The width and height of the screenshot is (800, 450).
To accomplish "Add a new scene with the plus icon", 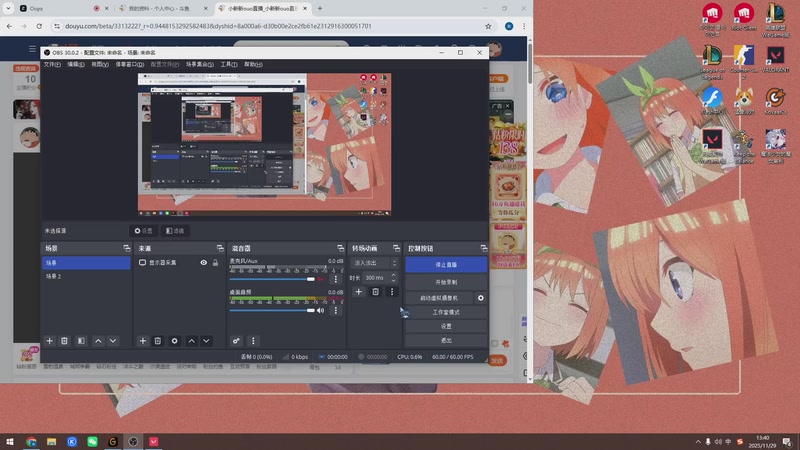I will 49,341.
